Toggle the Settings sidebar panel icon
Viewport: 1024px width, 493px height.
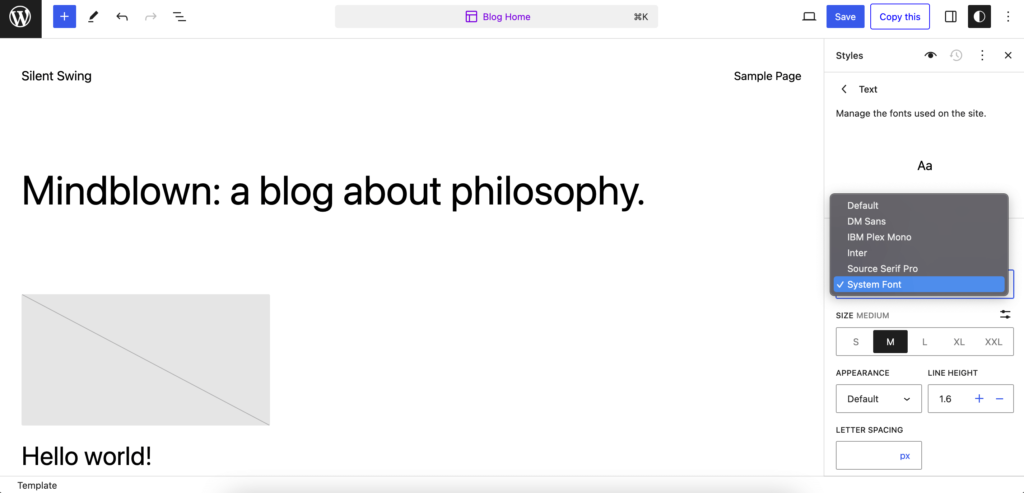pyautogui.click(x=950, y=17)
